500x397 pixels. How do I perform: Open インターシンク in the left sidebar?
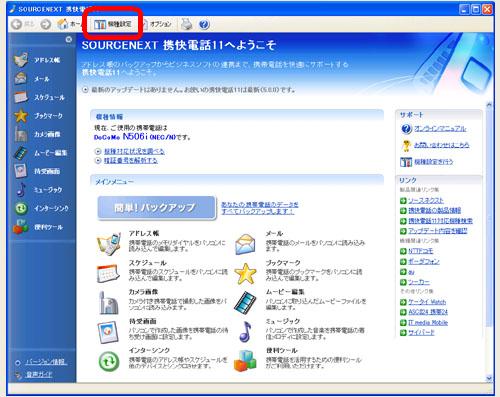pyautogui.click(x=41, y=208)
